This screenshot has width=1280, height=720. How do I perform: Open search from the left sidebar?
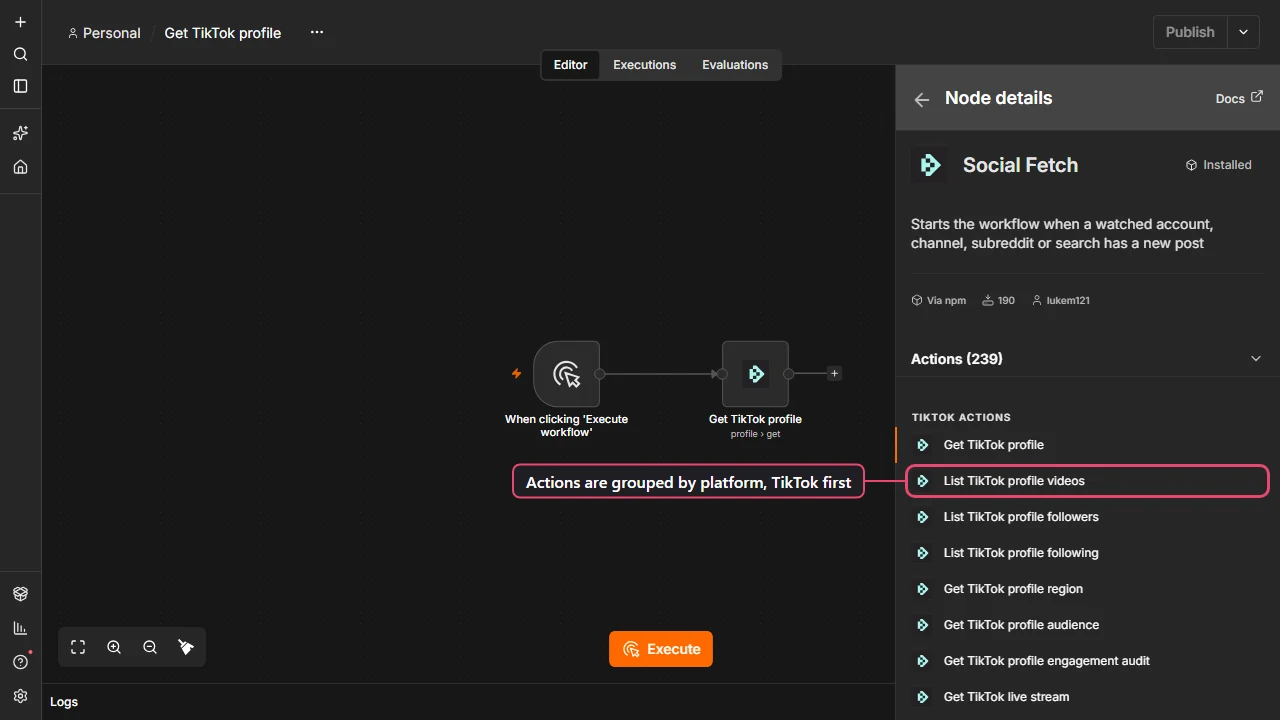pyautogui.click(x=20, y=54)
